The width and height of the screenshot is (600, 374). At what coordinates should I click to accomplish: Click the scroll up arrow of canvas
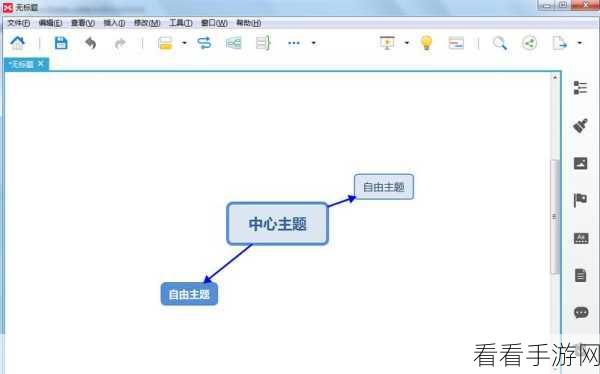coord(555,77)
